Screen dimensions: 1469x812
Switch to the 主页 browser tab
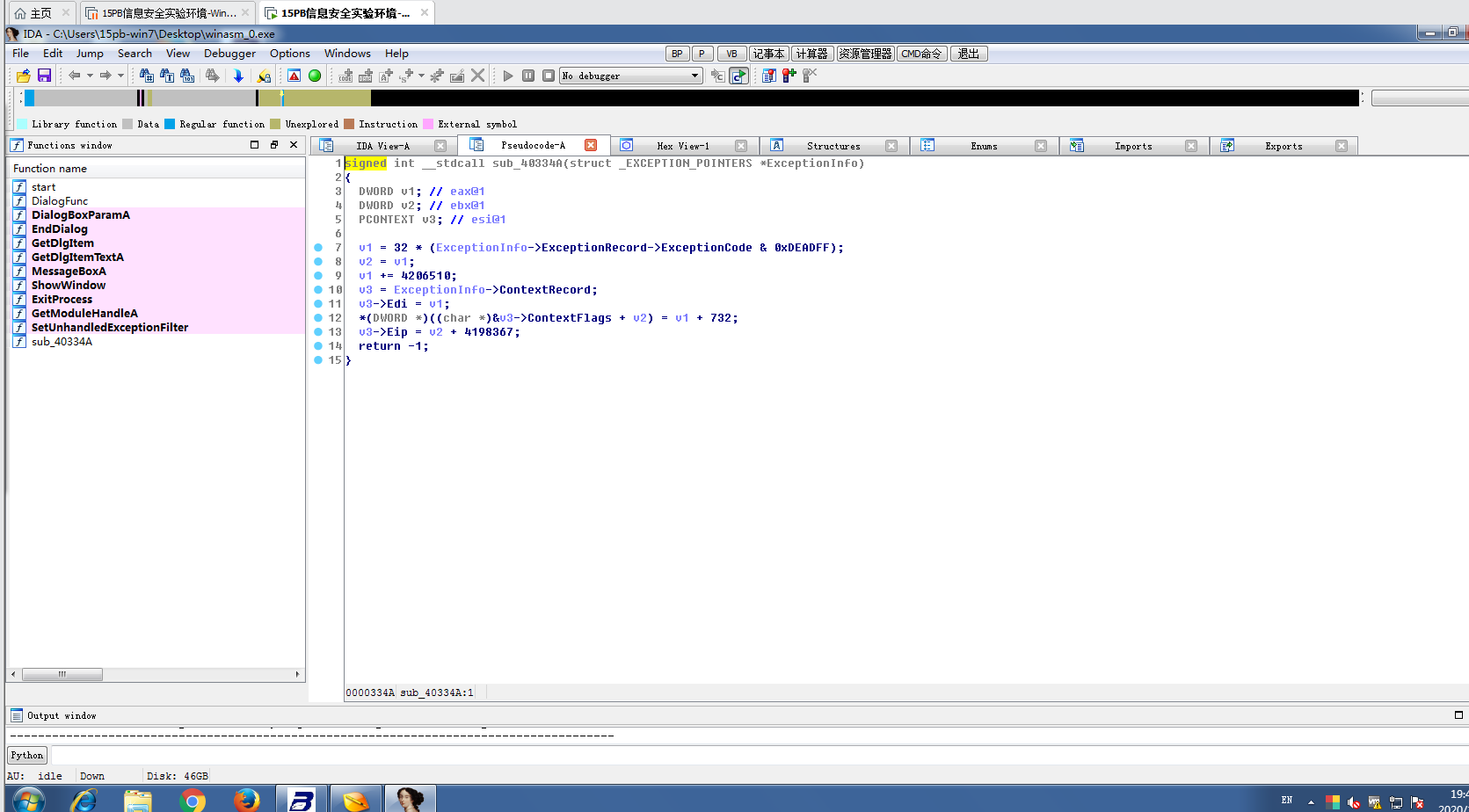point(41,13)
